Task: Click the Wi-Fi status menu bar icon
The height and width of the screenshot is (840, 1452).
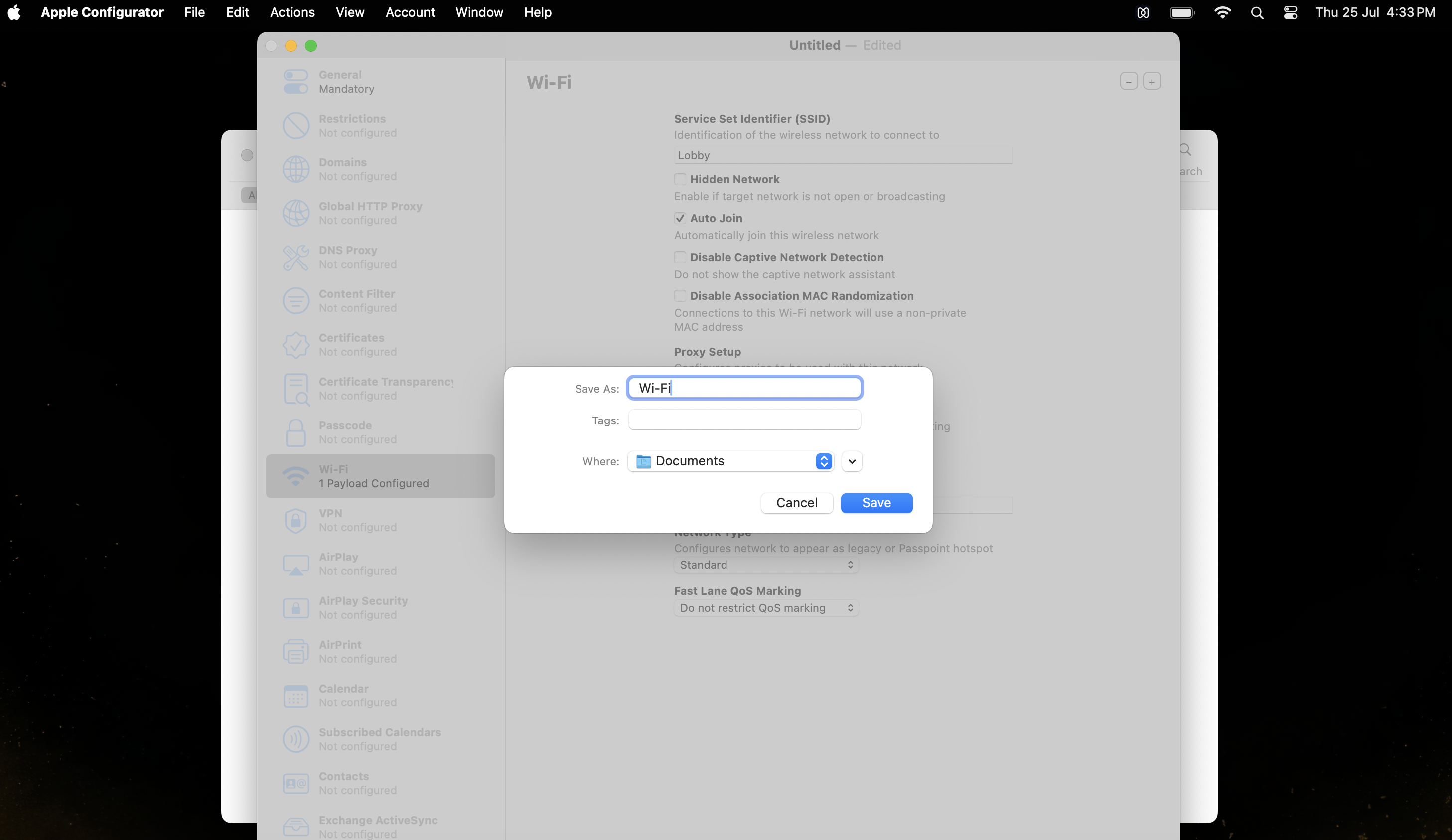Action: tap(1222, 12)
